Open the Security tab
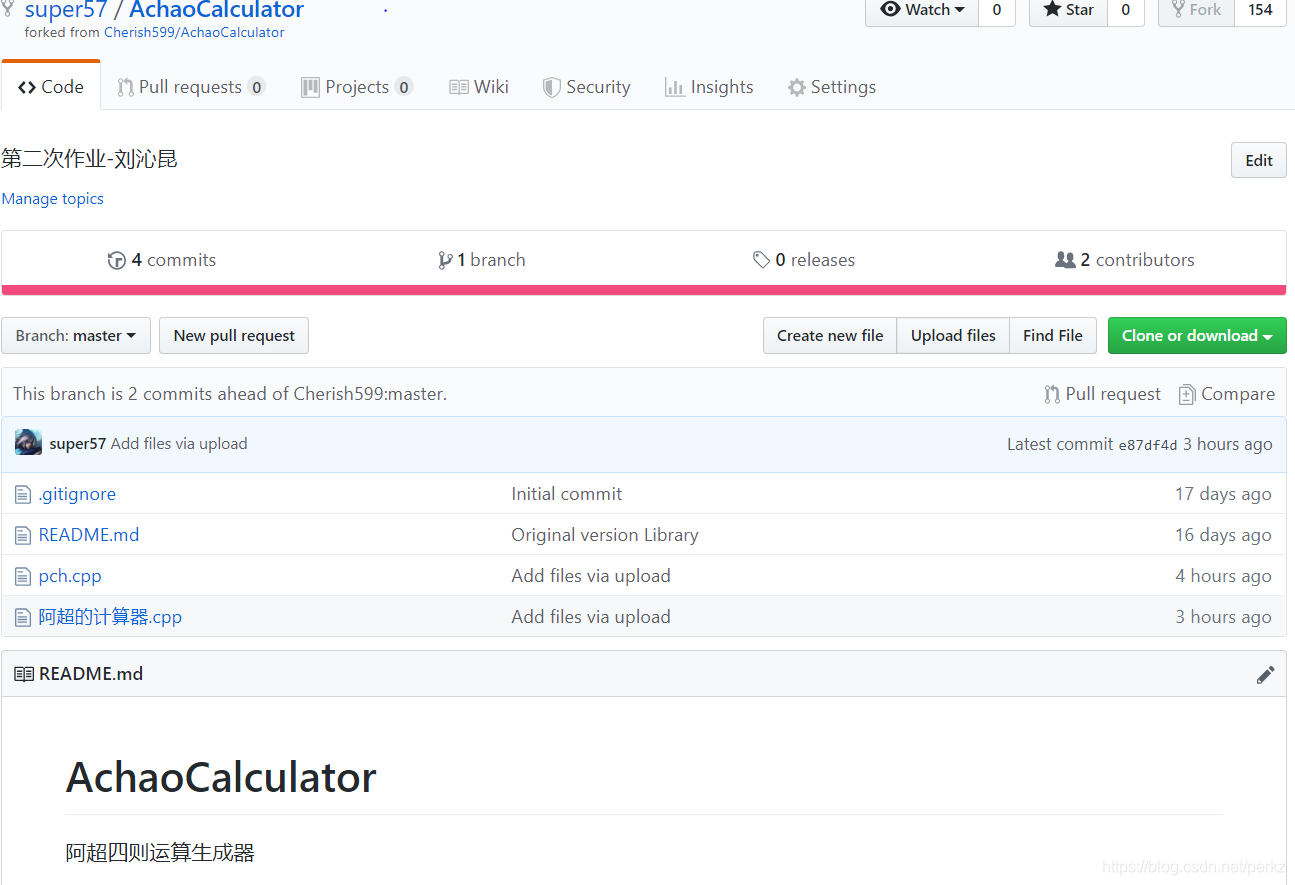 587,87
